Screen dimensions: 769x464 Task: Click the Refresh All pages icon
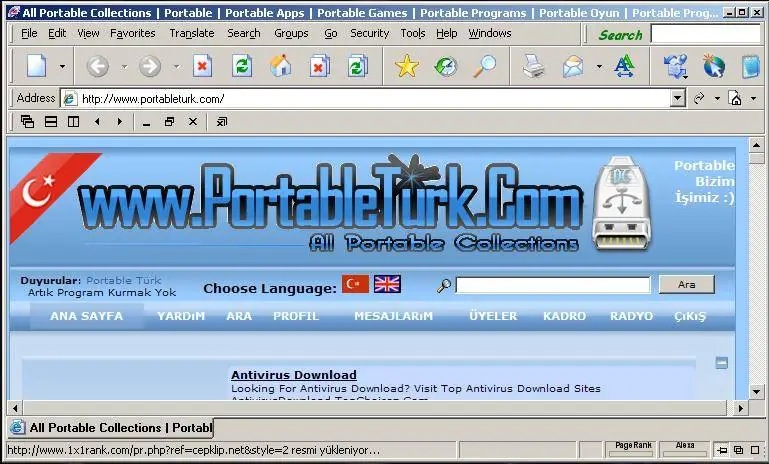(x=358, y=66)
